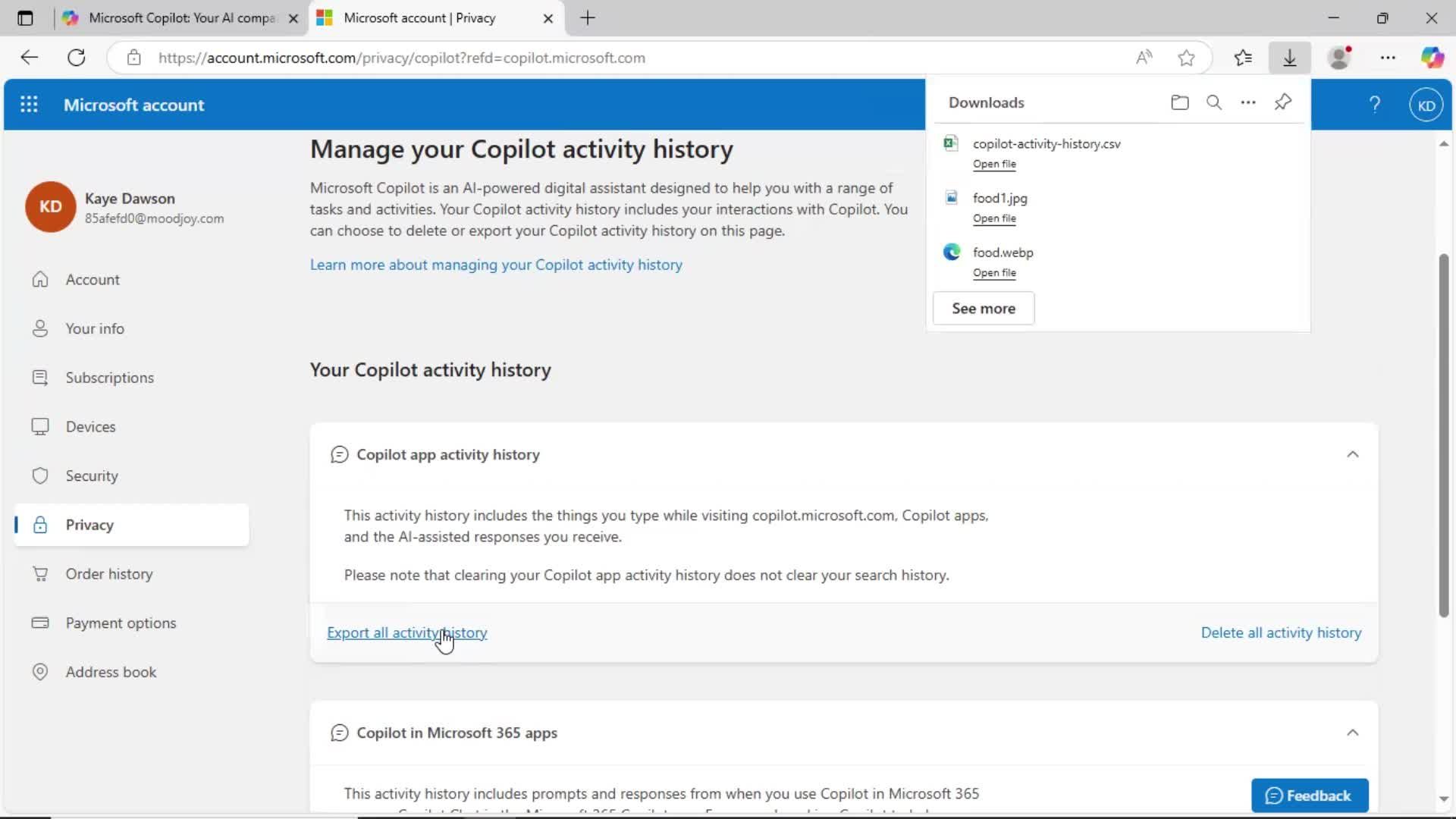Open Edge Settings and more menu
The image size is (1456, 819).
coord(1388,58)
